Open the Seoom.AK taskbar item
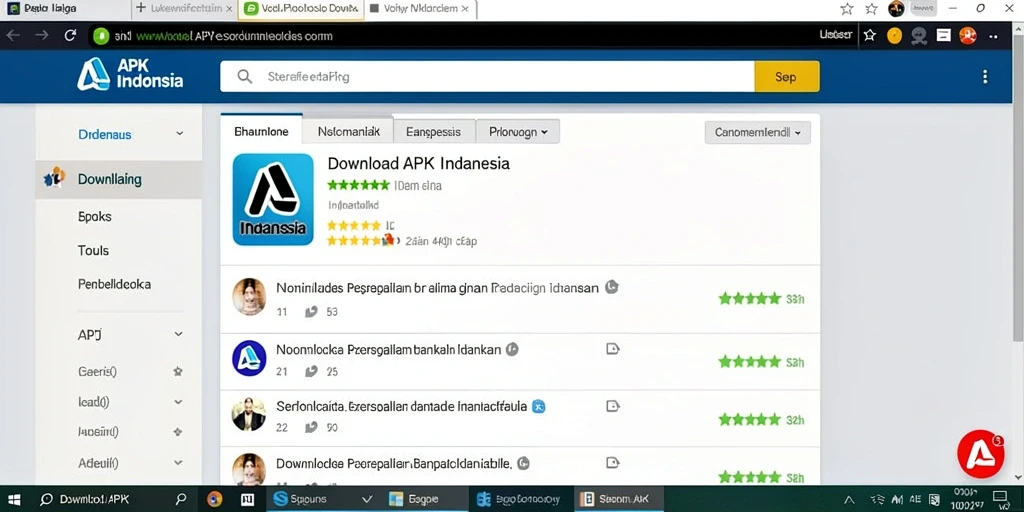The image size is (1024, 512). (619, 500)
